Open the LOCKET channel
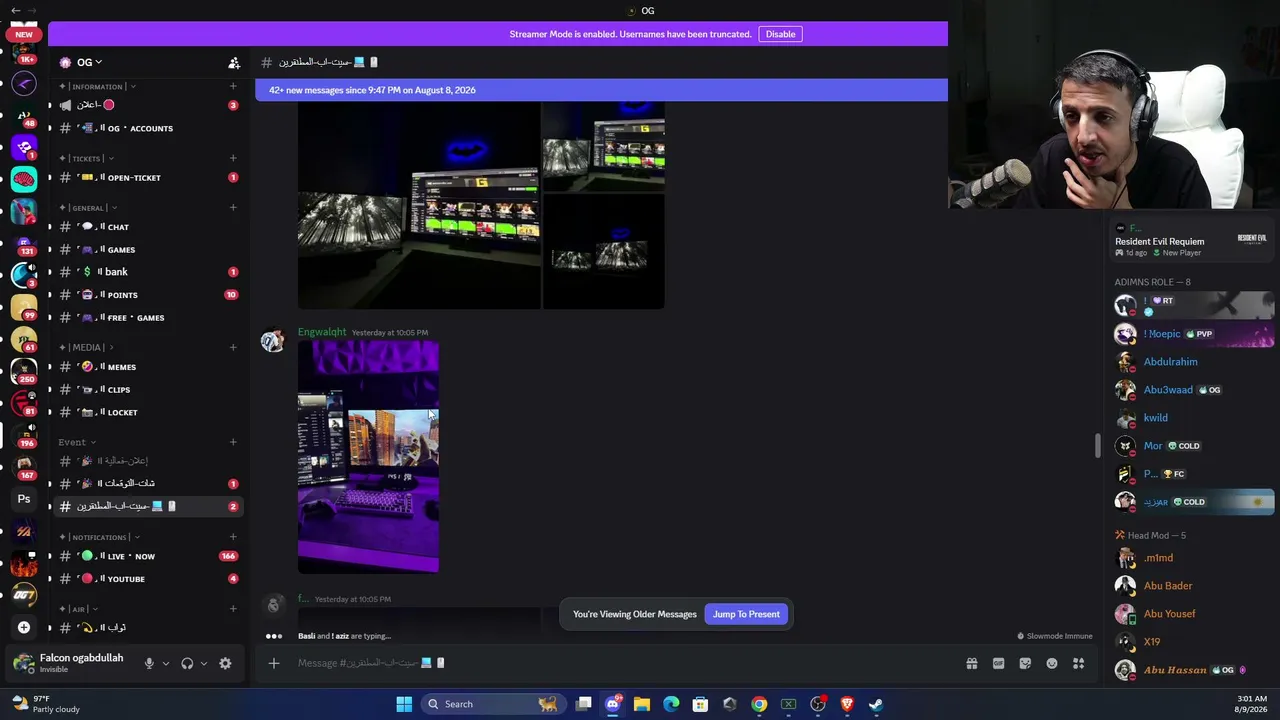 148,412
